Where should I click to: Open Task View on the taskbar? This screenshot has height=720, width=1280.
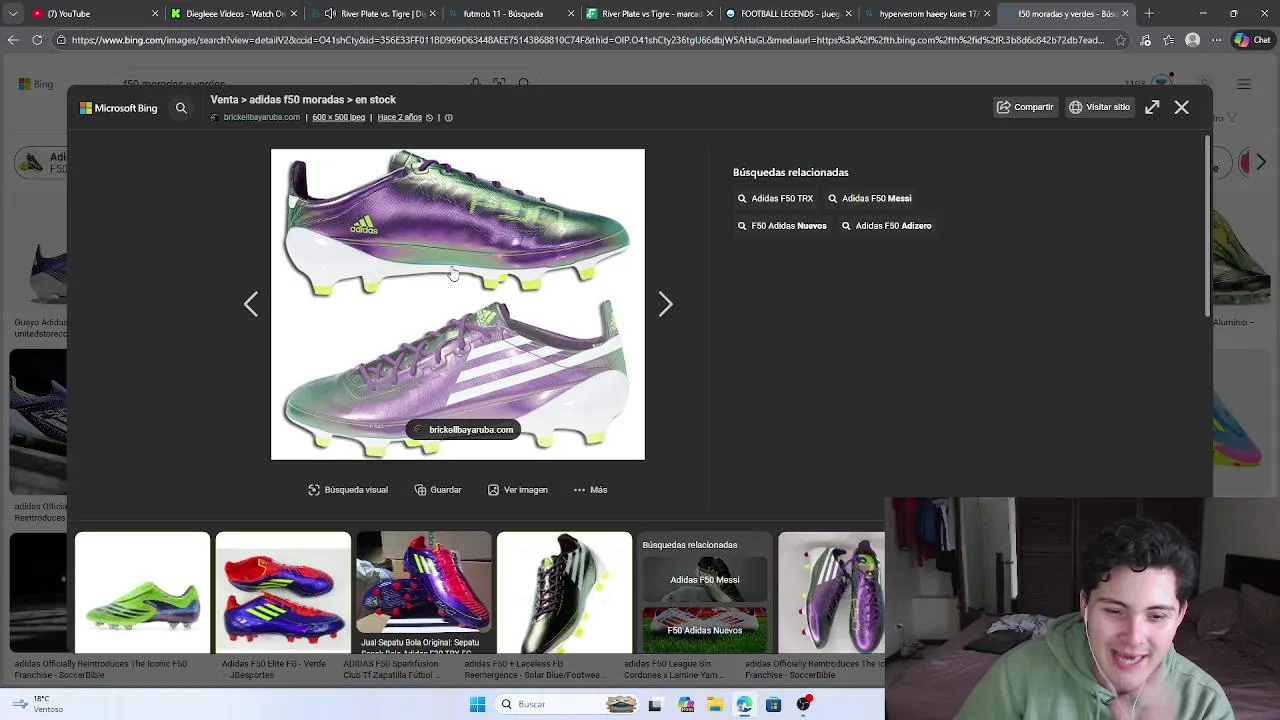coord(655,705)
